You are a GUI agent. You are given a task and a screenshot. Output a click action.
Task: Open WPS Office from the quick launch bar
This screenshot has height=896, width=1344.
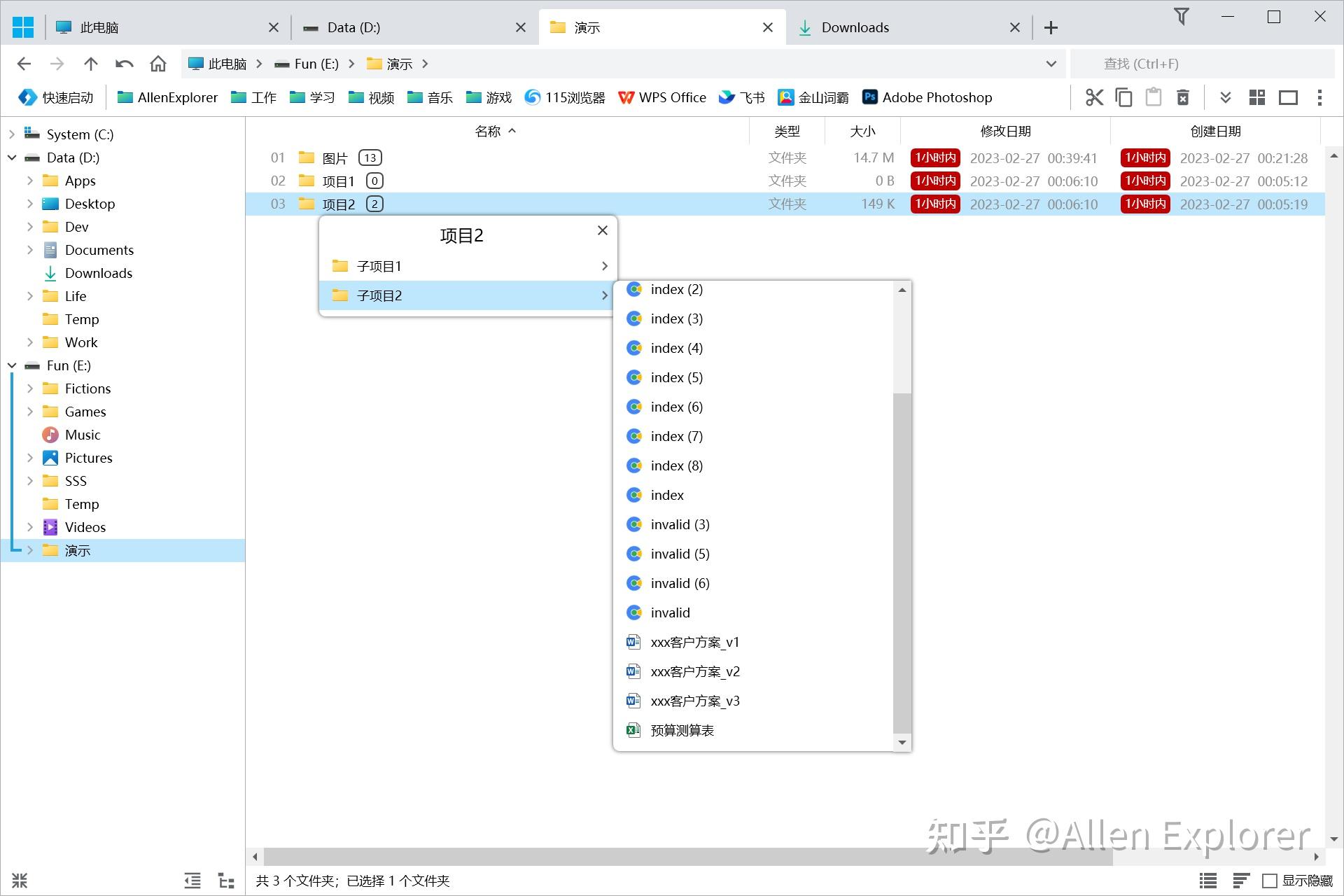[x=661, y=97]
